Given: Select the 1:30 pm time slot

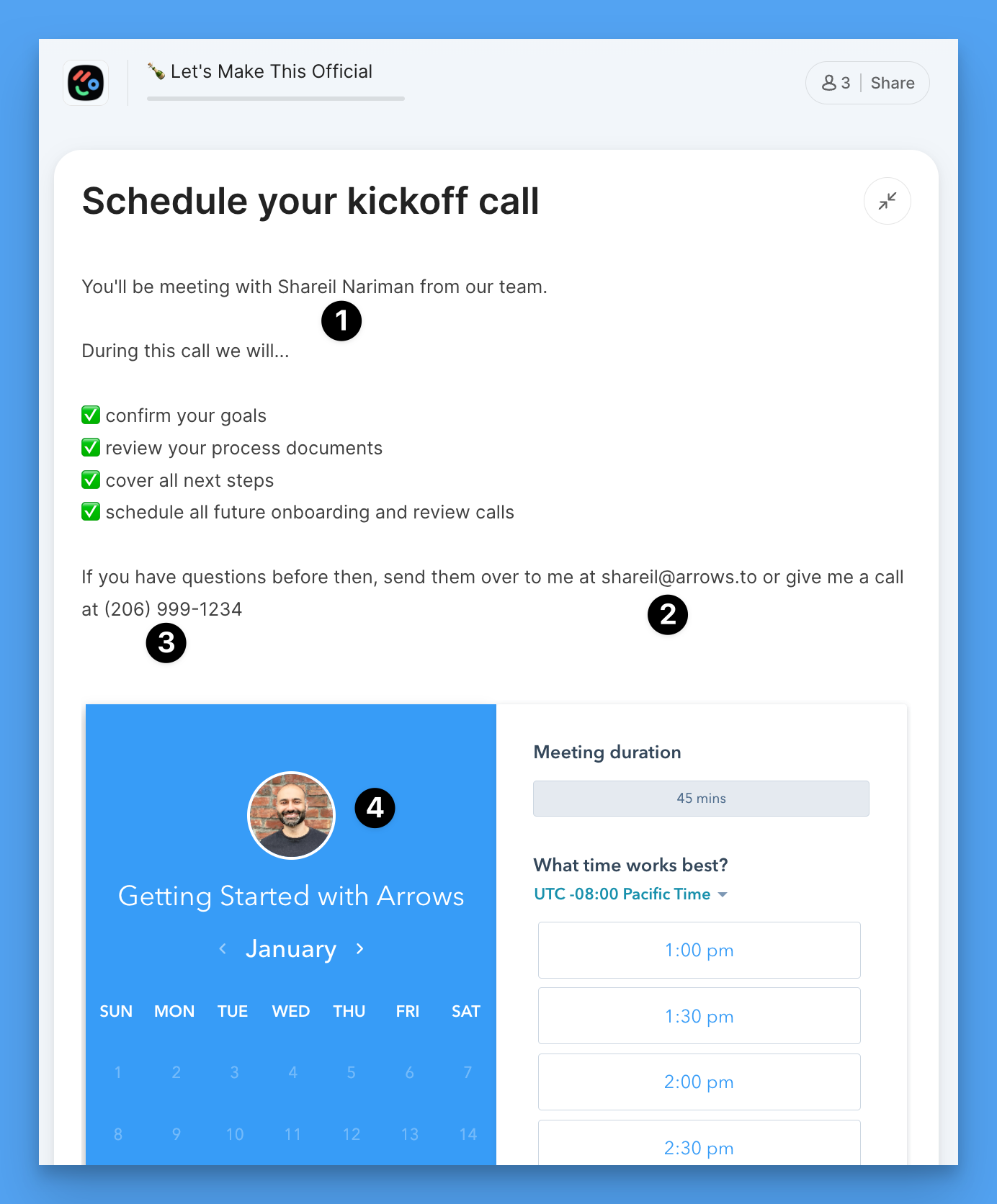Looking at the screenshot, I should tap(699, 1017).
